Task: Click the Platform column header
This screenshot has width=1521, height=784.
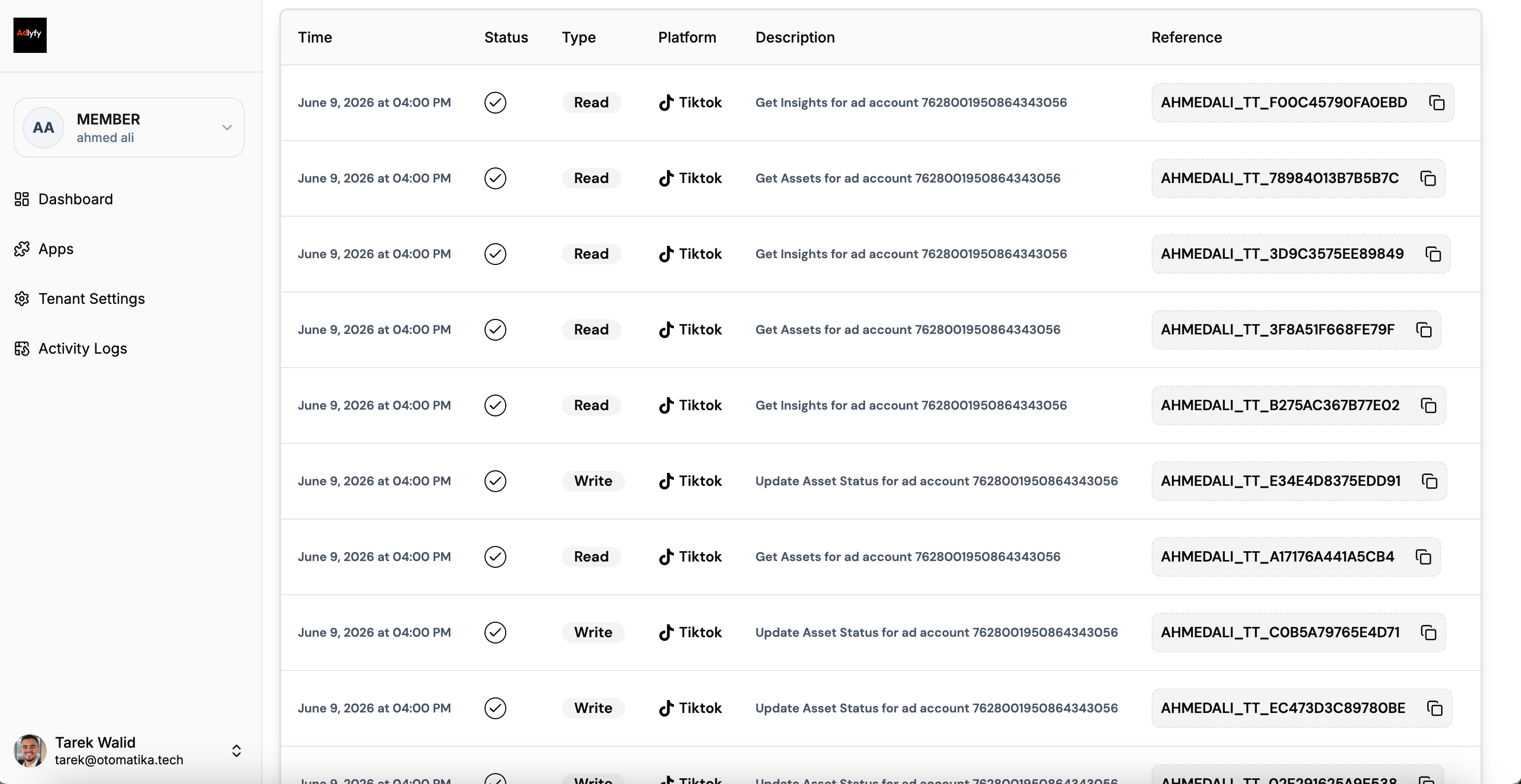Action: [x=687, y=37]
